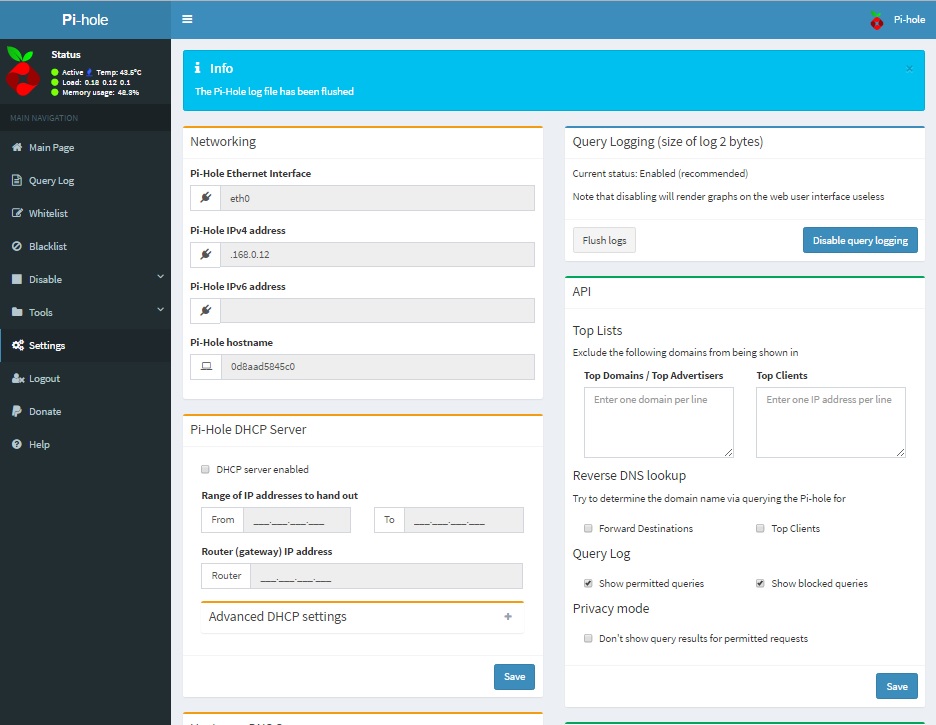This screenshot has height=725, width=936.
Task: Select the Logout menu item
Action: (x=85, y=378)
